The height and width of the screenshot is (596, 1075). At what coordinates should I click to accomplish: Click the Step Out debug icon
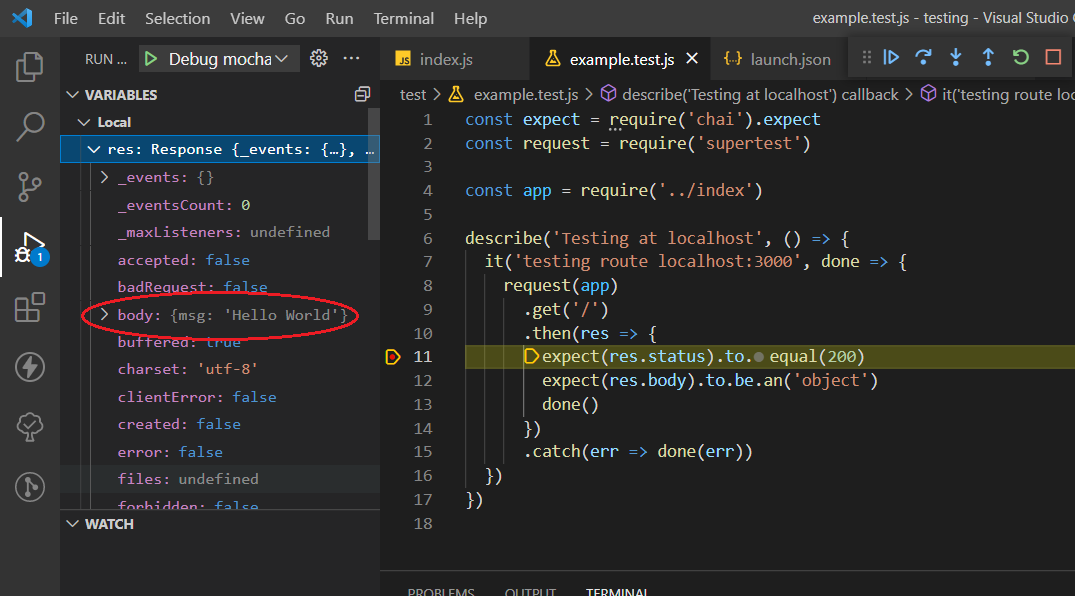coord(988,58)
